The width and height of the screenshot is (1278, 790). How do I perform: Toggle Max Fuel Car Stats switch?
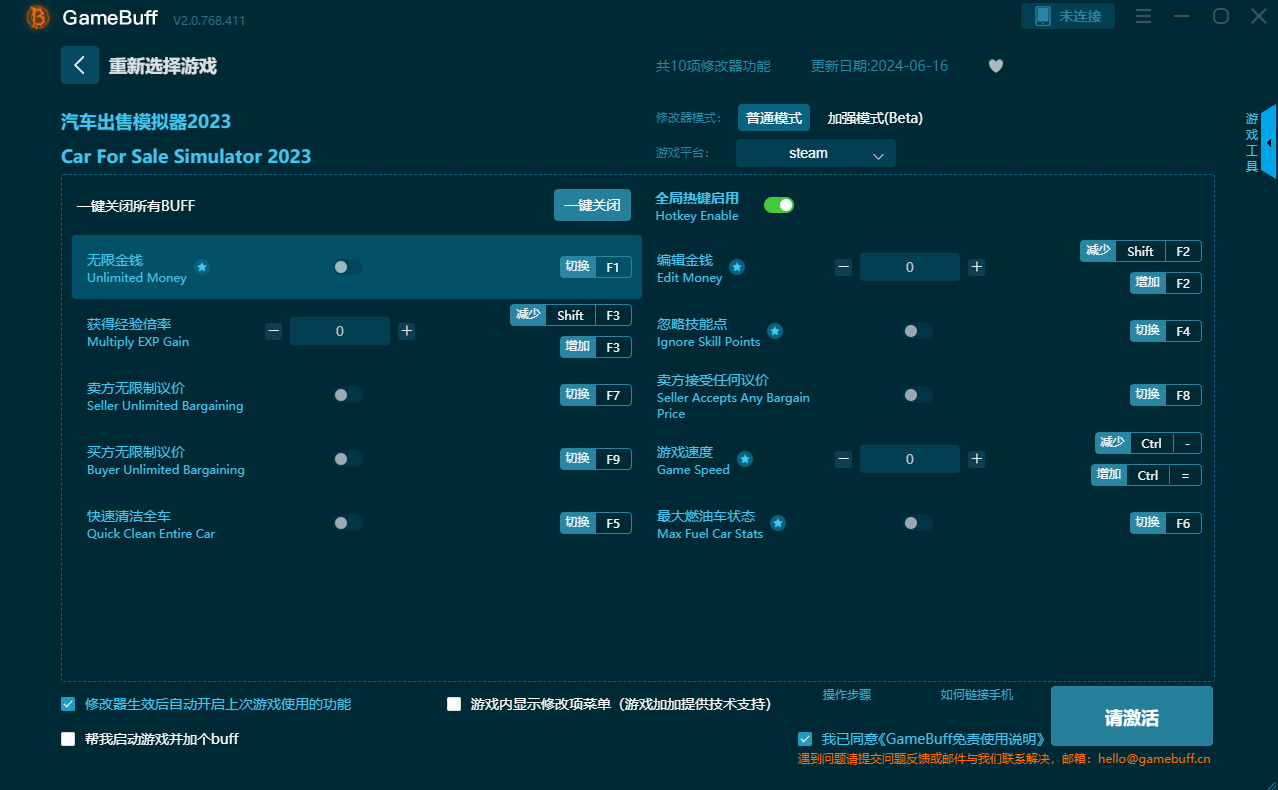click(918, 523)
